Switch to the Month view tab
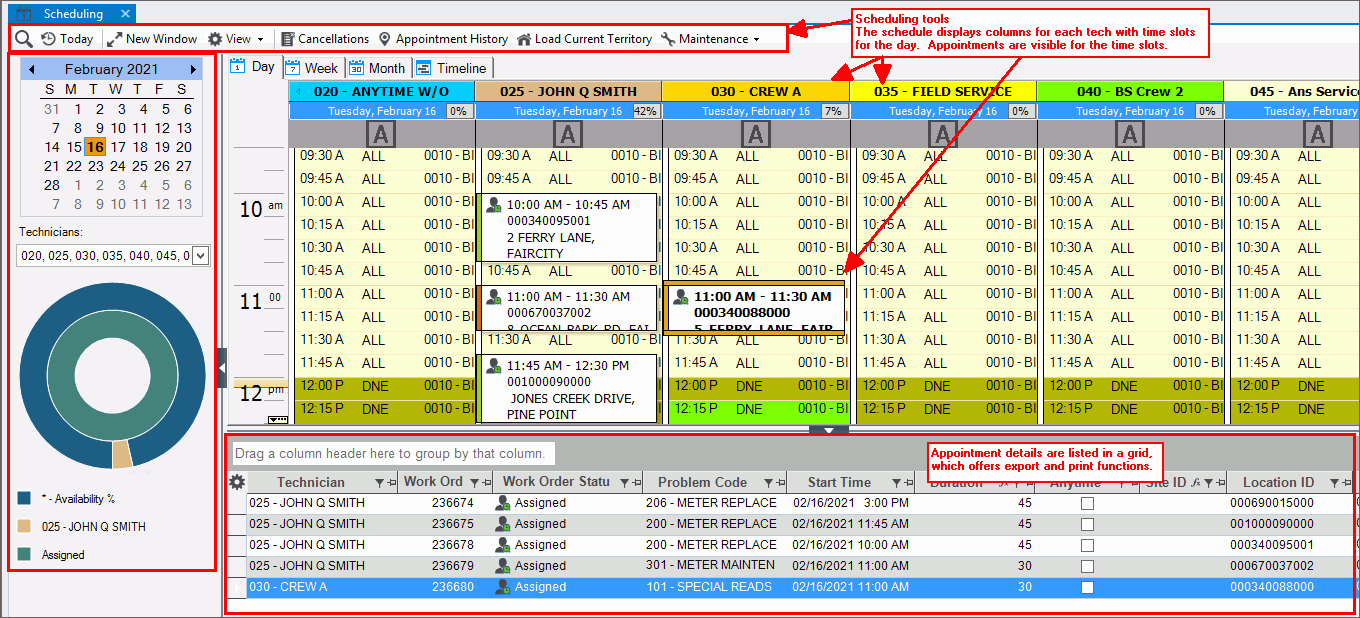Viewport: 1360px width, 618px height. point(377,68)
